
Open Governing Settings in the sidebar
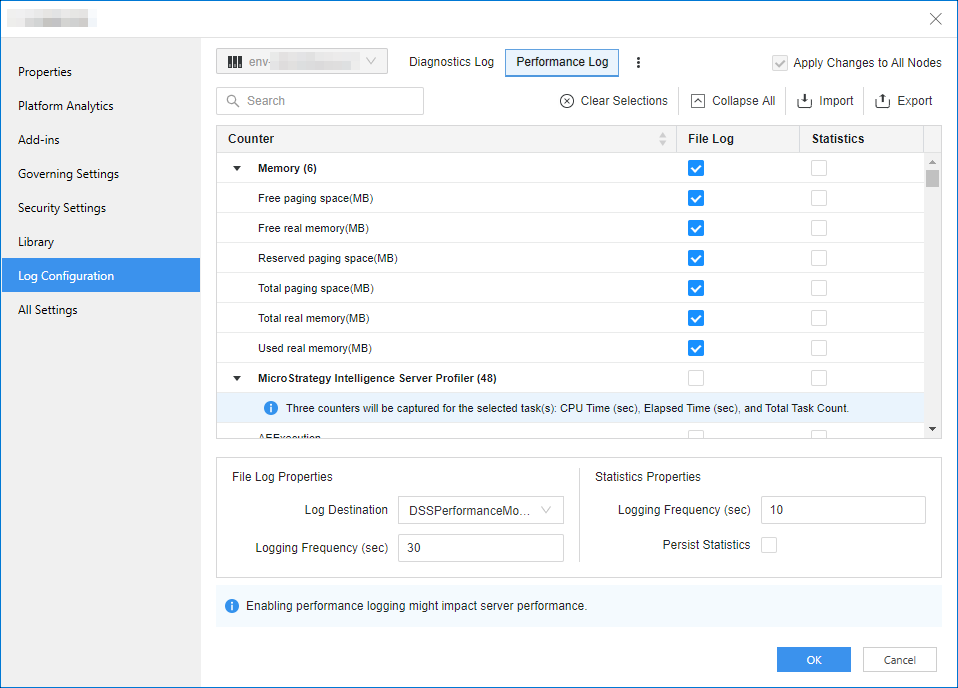(68, 174)
